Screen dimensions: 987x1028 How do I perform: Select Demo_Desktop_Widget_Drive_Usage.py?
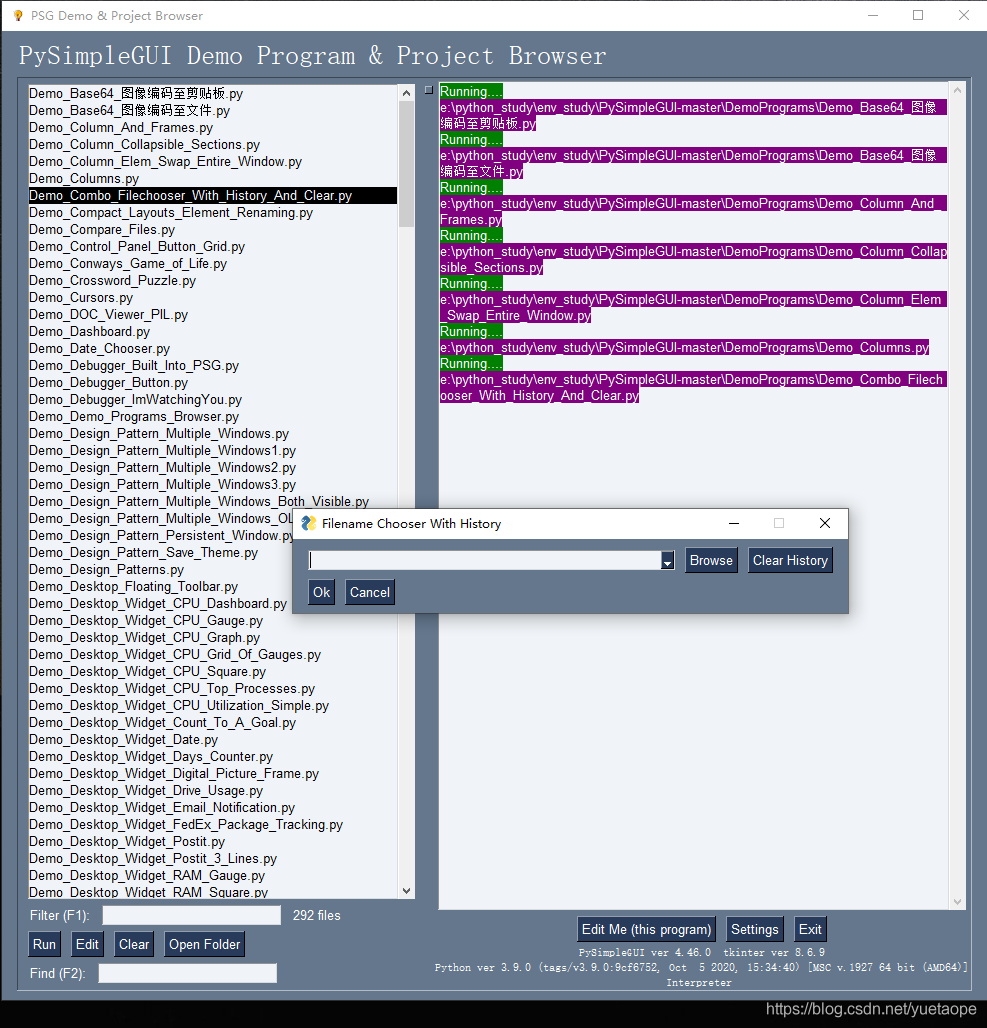[212, 791]
